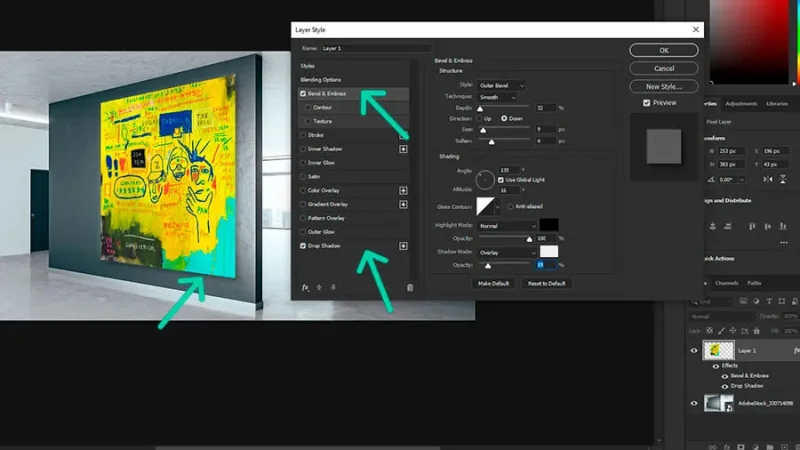
Task: Open Highlight Mode dropdown showing Normal
Action: point(507,226)
